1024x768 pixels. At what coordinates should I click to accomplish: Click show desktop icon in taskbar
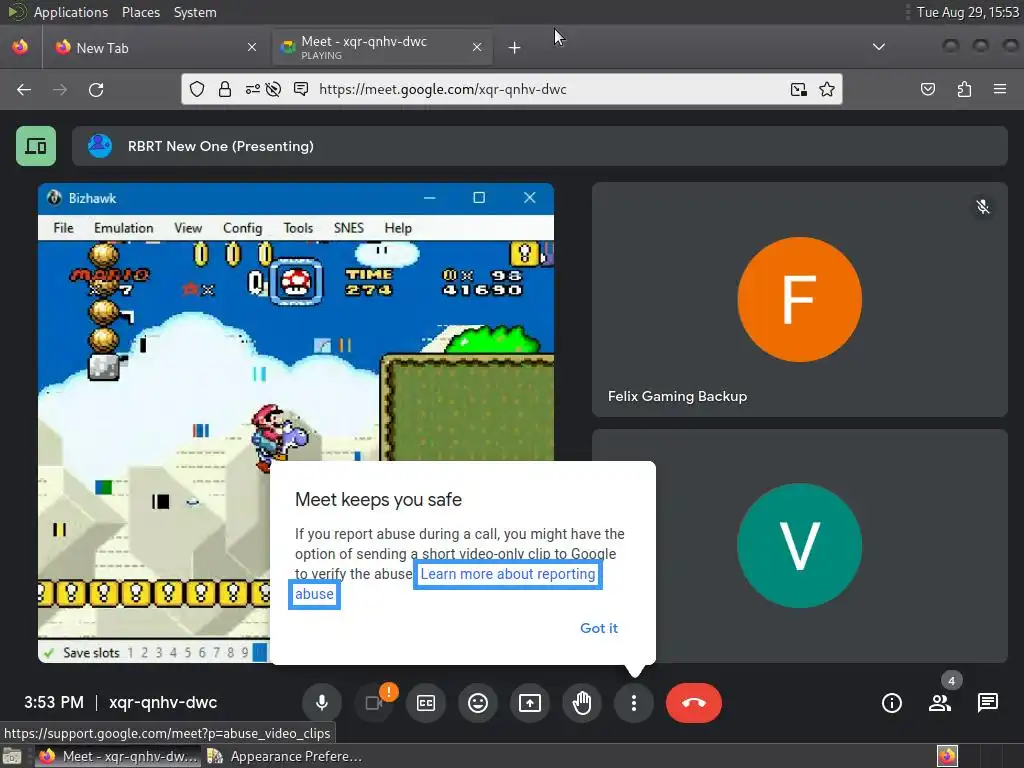pos(12,756)
